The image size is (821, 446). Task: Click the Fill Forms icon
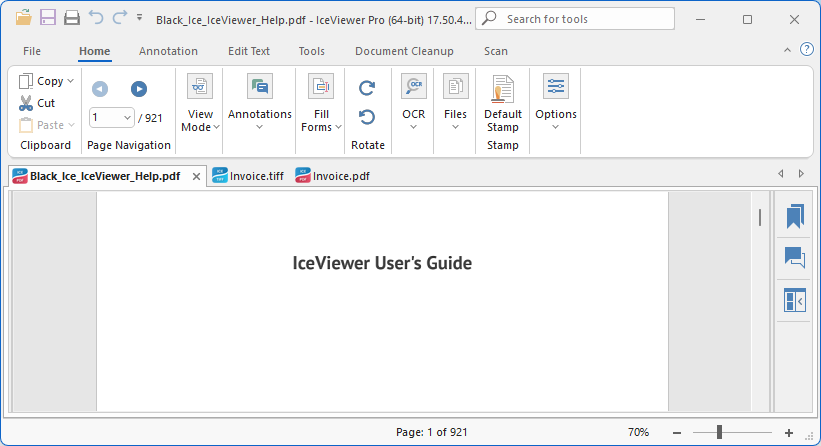321,86
